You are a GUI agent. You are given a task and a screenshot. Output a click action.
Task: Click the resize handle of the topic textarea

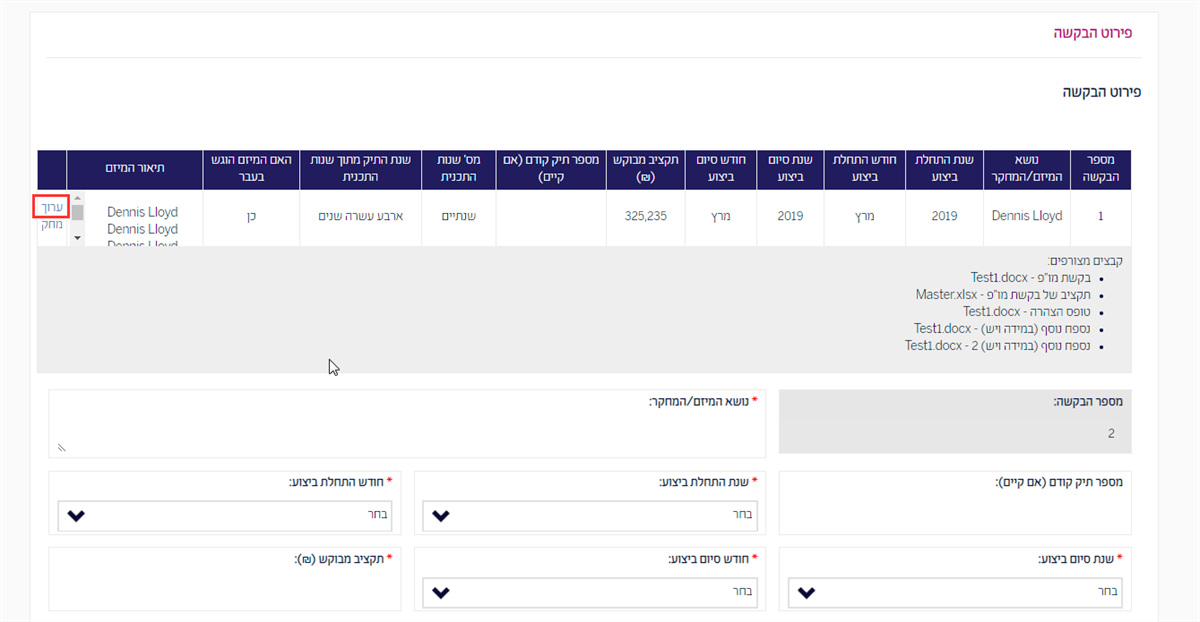click(x=61, y=448)
